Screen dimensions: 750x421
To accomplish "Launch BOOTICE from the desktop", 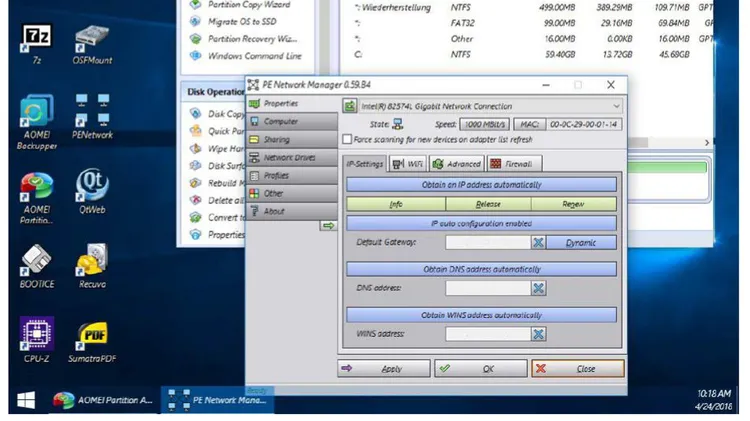I will coord(37,266).
